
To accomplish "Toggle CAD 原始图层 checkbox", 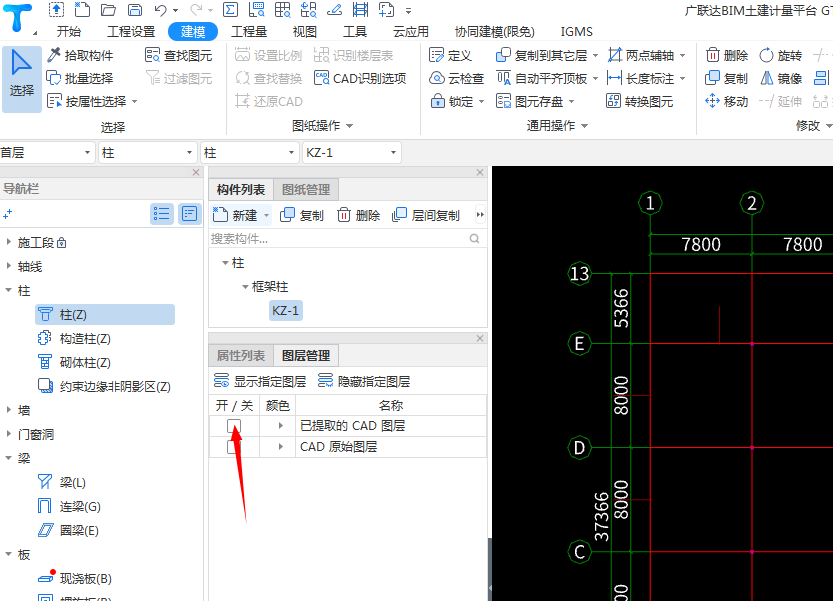I will coord(234,447).
